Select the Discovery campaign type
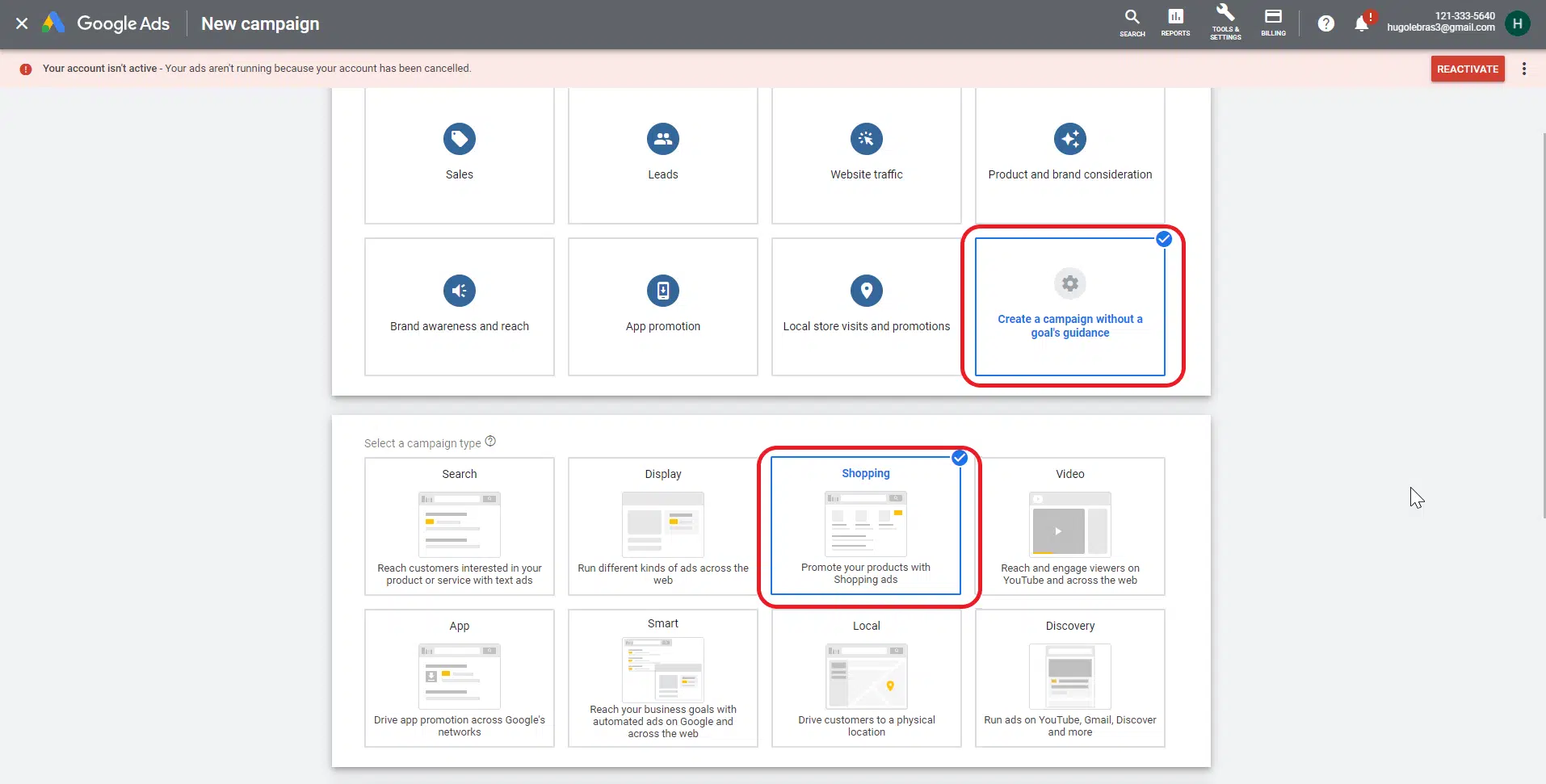The height and width of the screenshot is (784, 1546). [x=1069, y=678]
